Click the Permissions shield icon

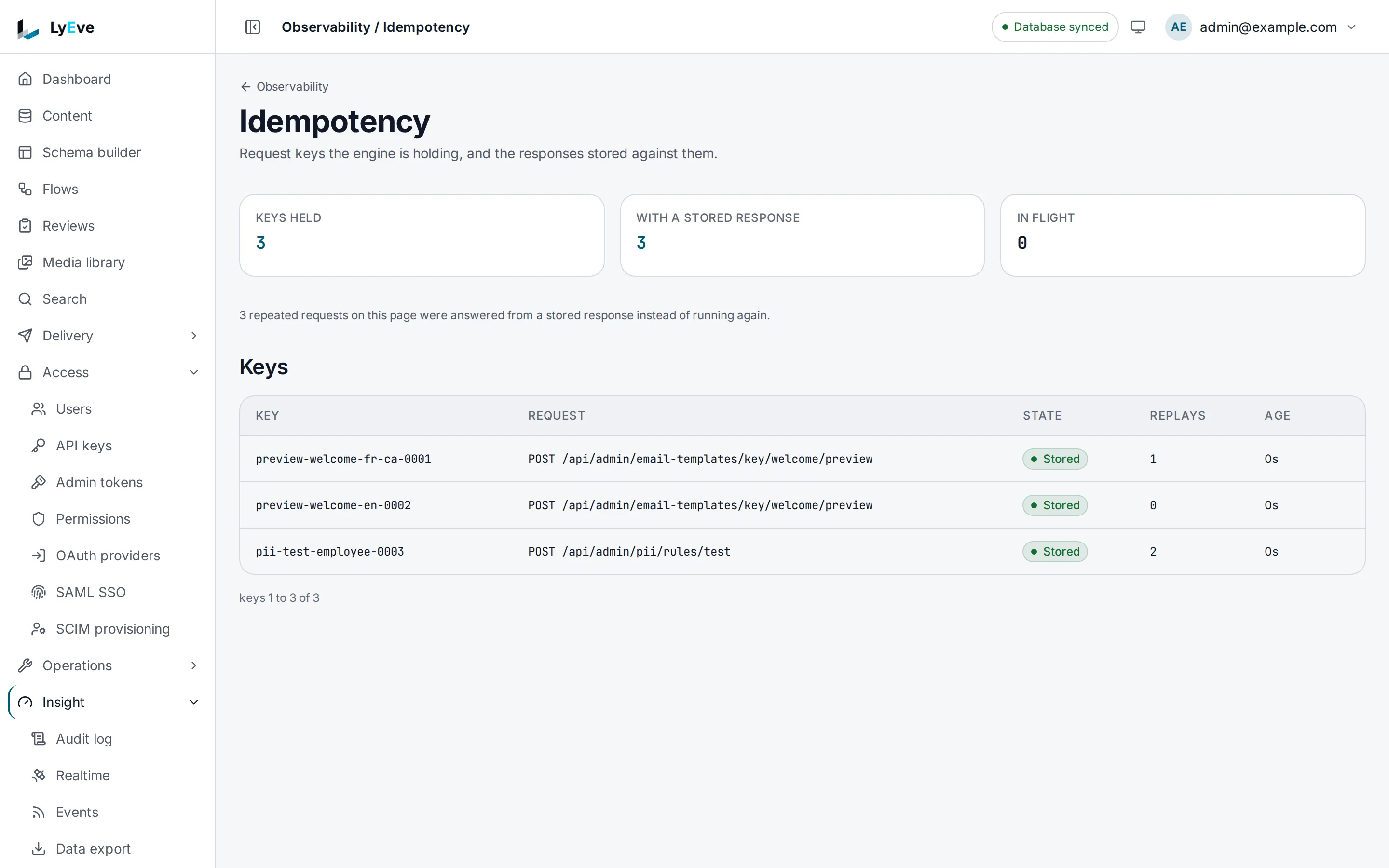(x=39, y=519)
